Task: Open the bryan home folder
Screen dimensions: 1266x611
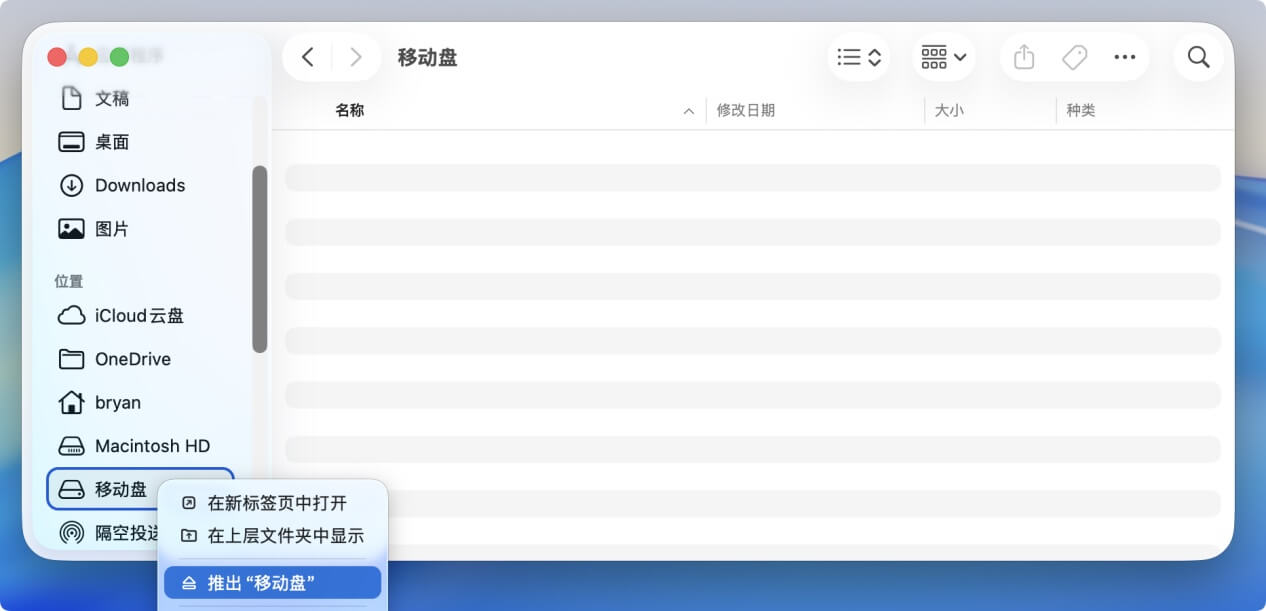Action: point(117,402)
